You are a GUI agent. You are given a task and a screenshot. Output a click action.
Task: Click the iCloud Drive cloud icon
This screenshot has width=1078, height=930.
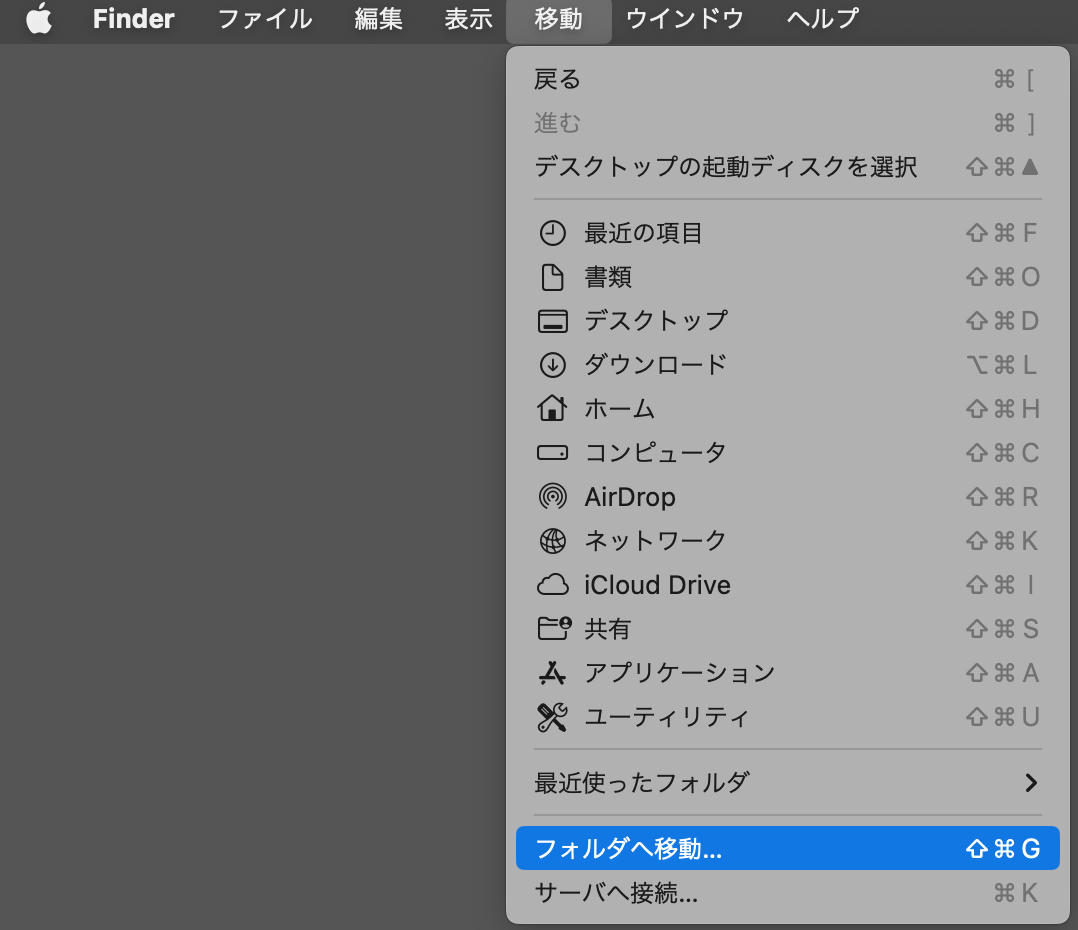pos(552,585)
